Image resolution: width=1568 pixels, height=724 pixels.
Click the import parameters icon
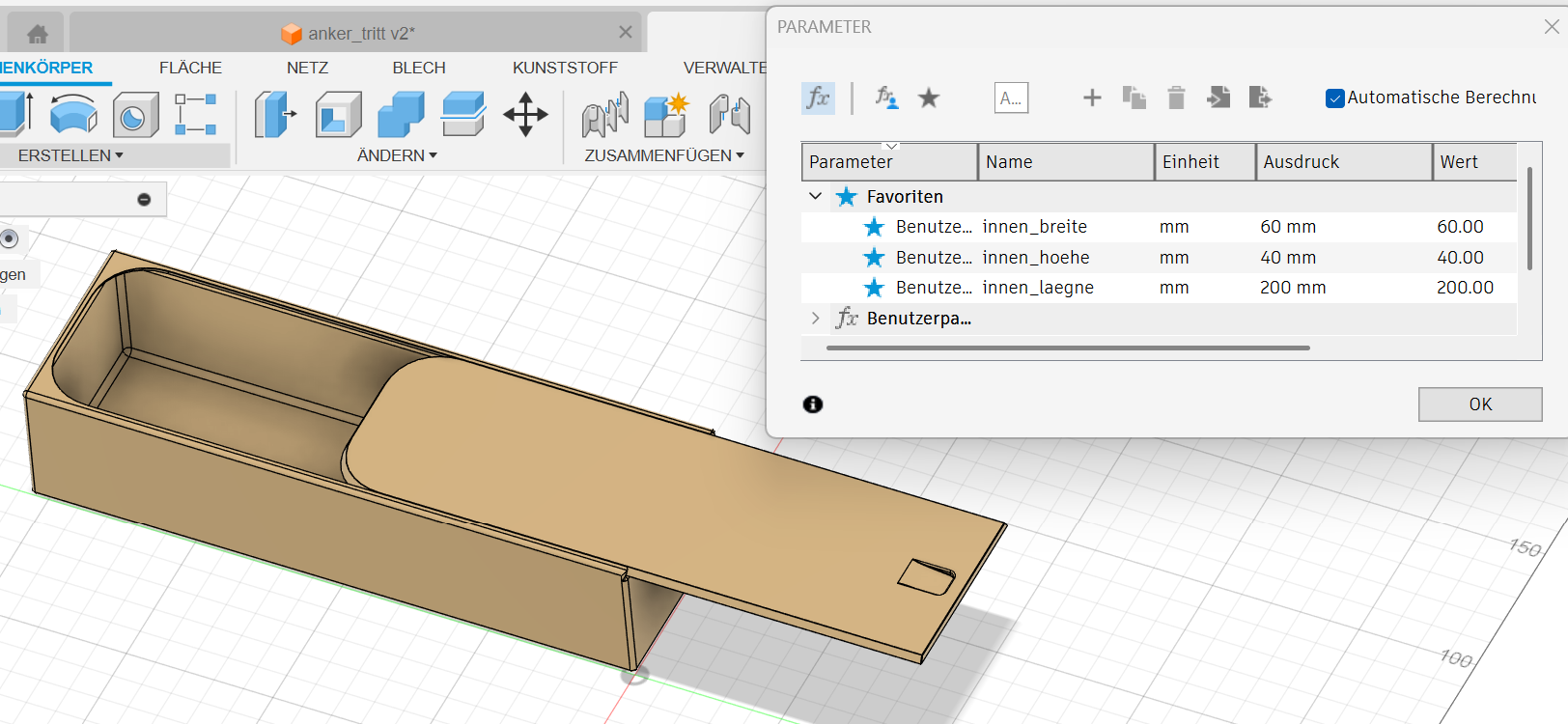click(1218, 97)
